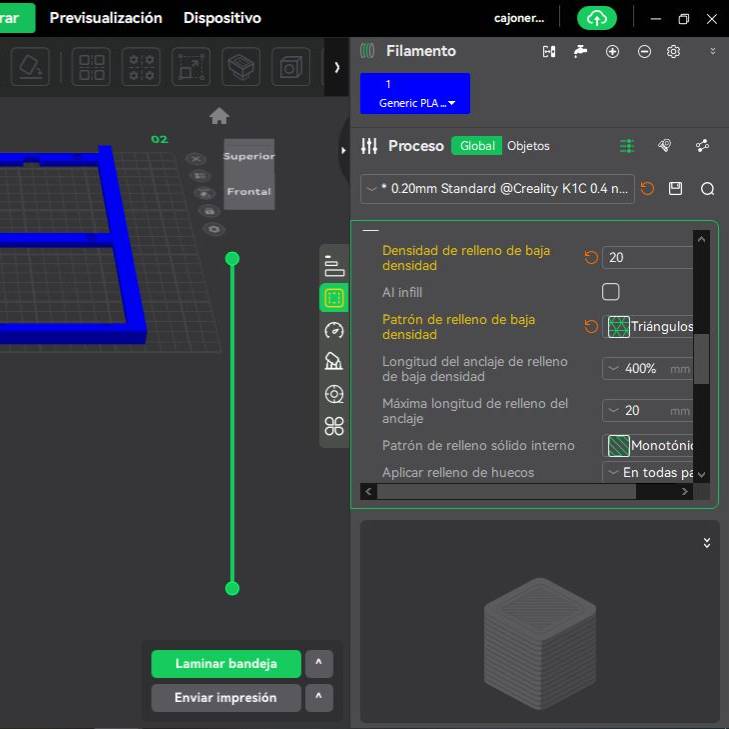This screenshot has width=729, height=729.
Task: Open the Speed settings tab icon
Action: point(334,330)
